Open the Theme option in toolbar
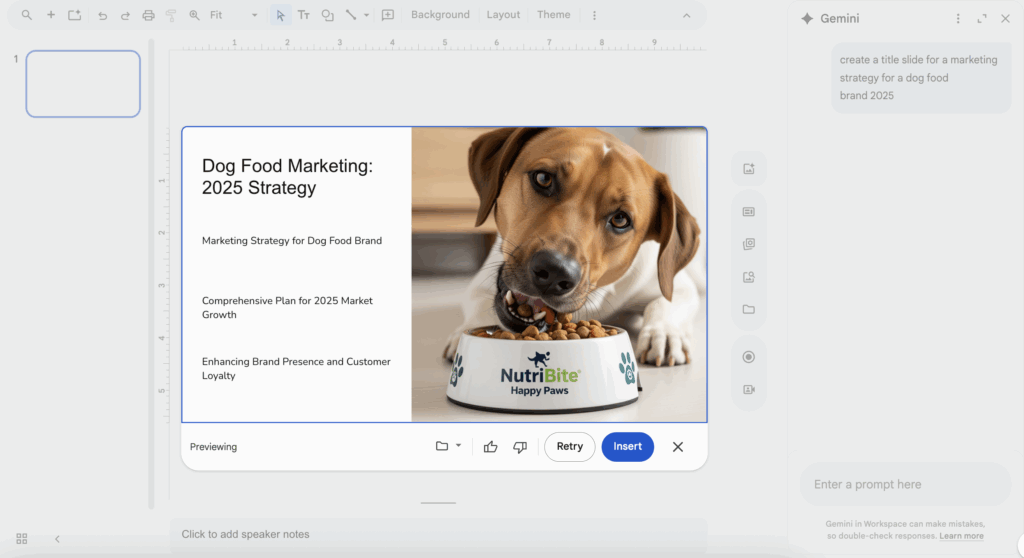 pyautogui.click(x=553, y=15)
